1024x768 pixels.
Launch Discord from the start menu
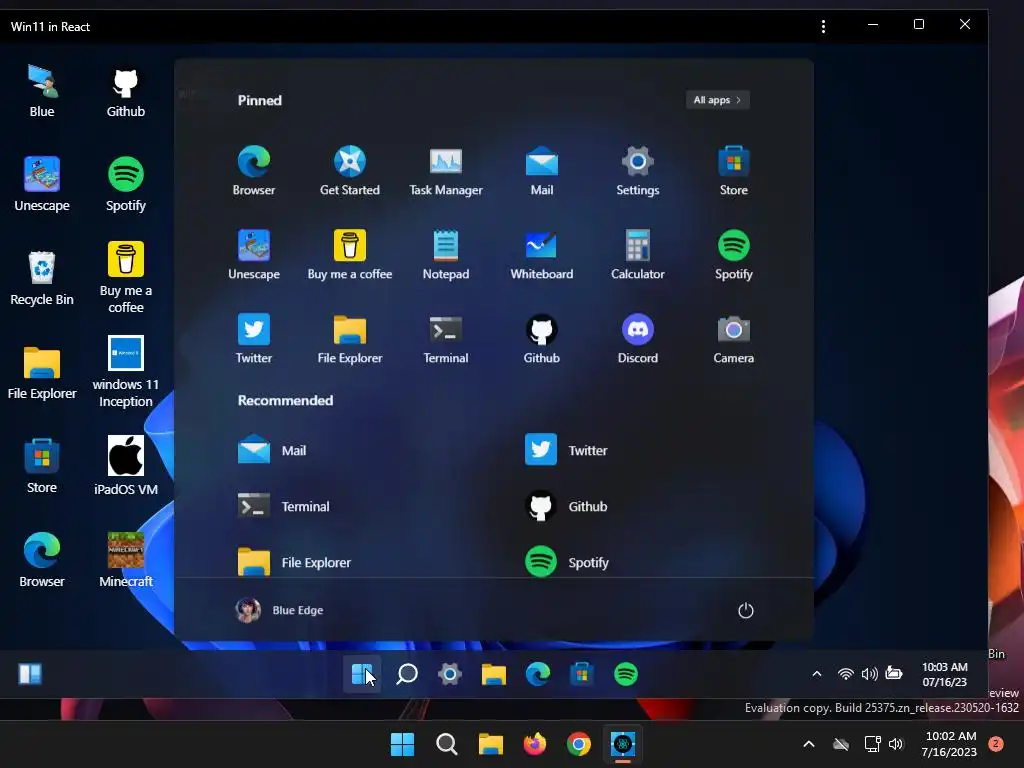637,338
